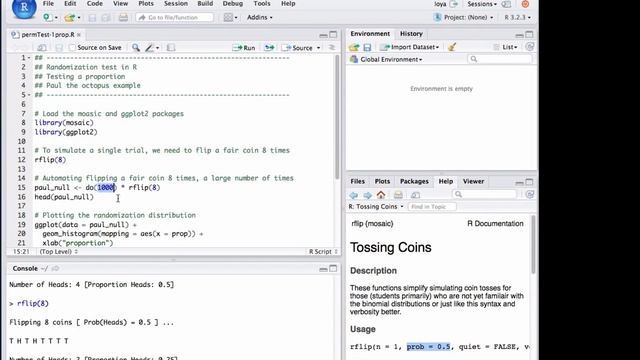Switch to the Packages tab
Image resolution: width=640 pixels, height=360 pixels.
tap(414, 181)
